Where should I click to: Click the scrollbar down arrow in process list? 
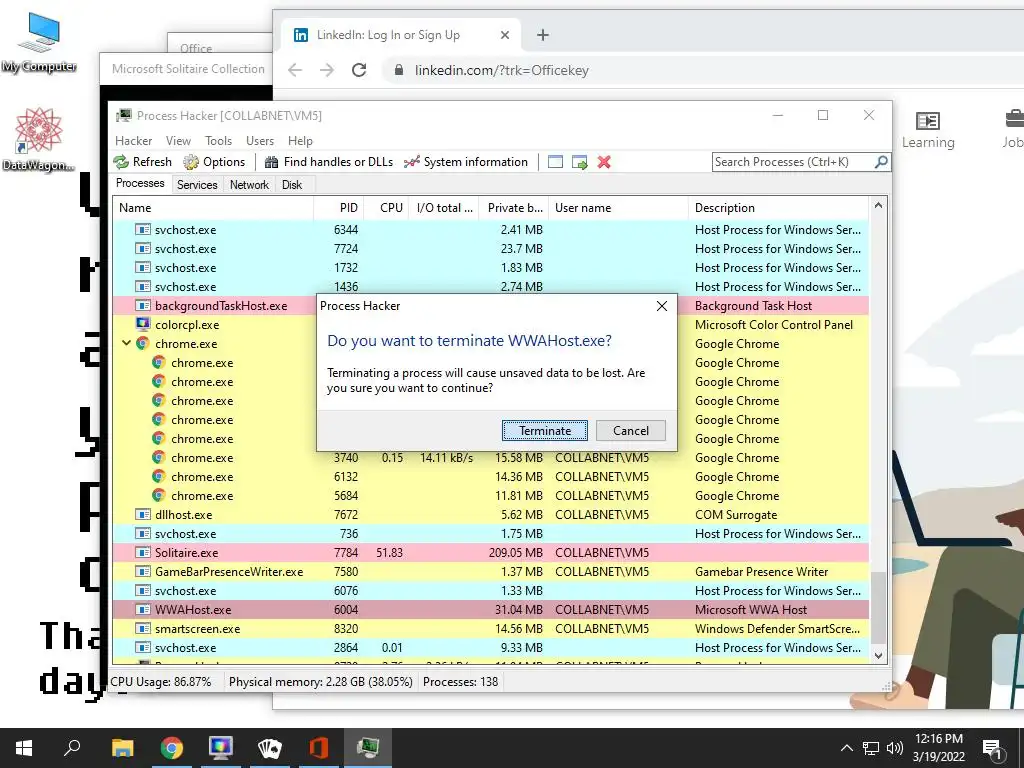pyautogui.click(x=878, y=655)
